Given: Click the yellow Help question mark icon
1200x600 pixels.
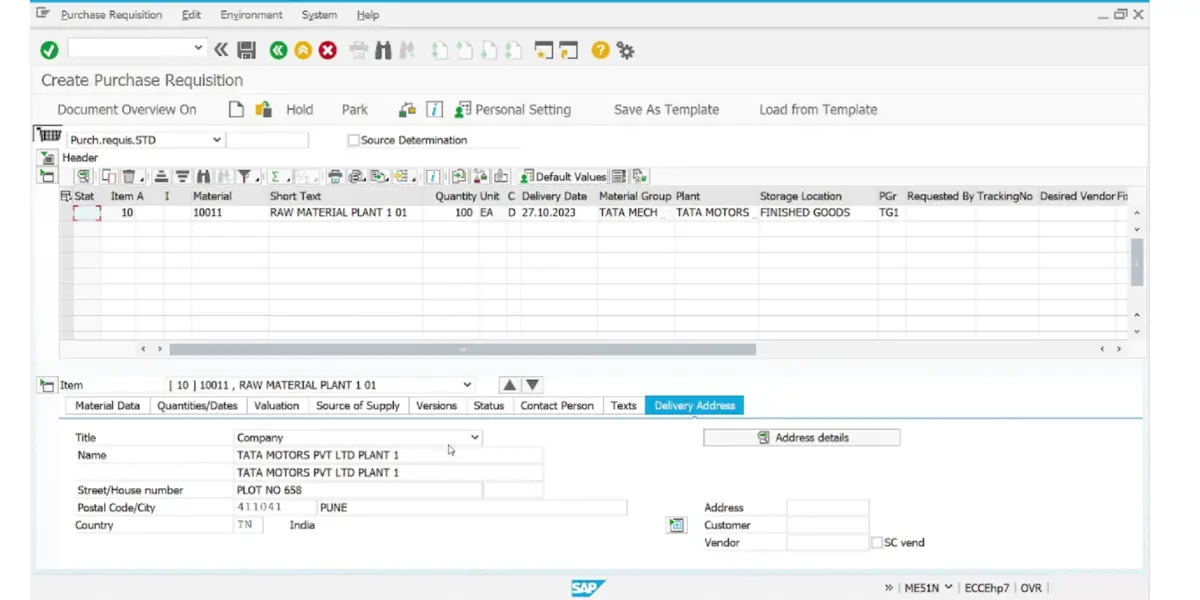Looking at the screenshot, I should click(600, 50).
